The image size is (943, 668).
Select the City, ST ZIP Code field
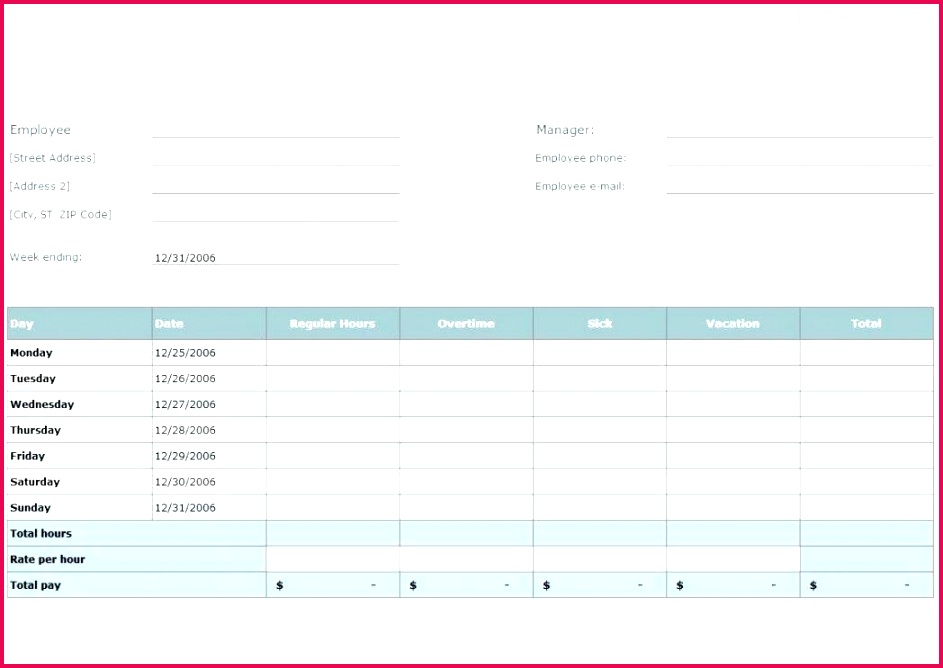point(275,215)
